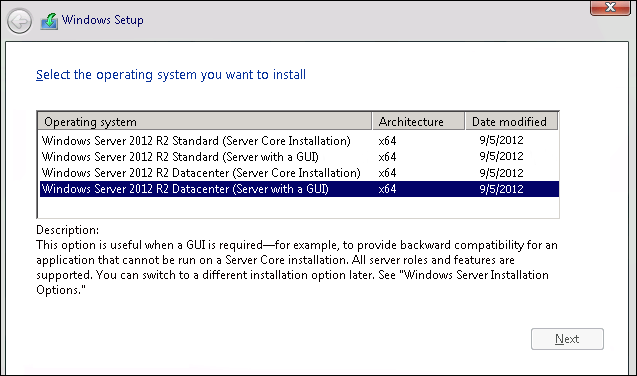Click x64 in the Standard Server with GUI row
Screen dimensions: 637x376
click(387, 157)
